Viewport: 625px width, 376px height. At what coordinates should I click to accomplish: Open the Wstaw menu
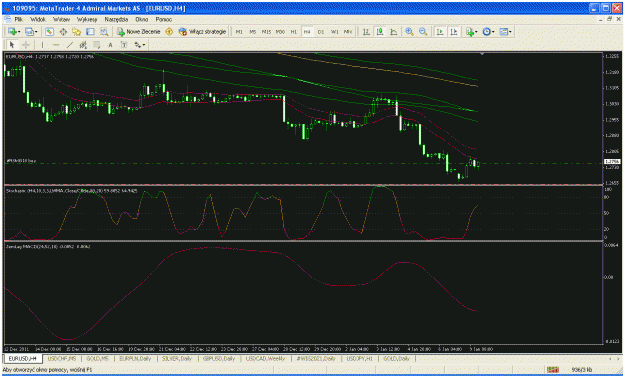61,19
